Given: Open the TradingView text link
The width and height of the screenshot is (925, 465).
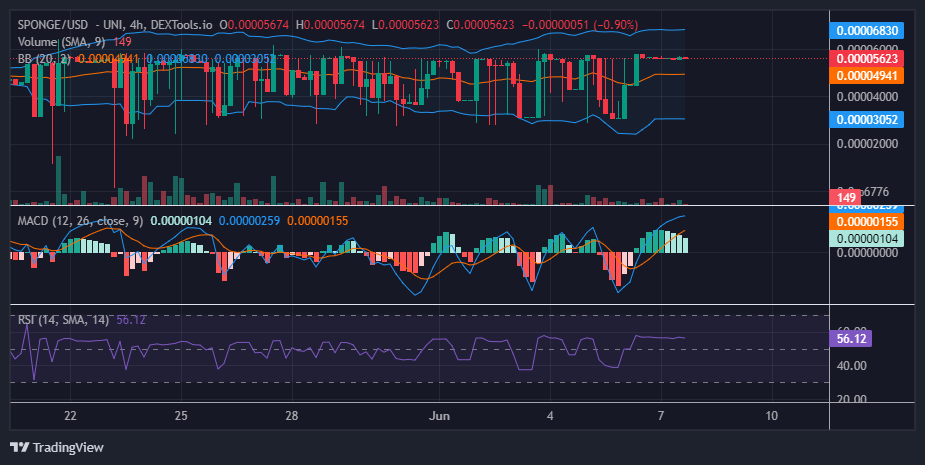Looking at the screenshot, I should click(x=68, y=447).
